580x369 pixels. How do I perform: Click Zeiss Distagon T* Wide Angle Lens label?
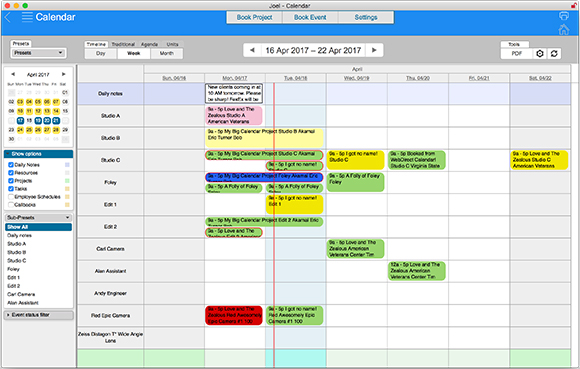click(x=110, y=337)
